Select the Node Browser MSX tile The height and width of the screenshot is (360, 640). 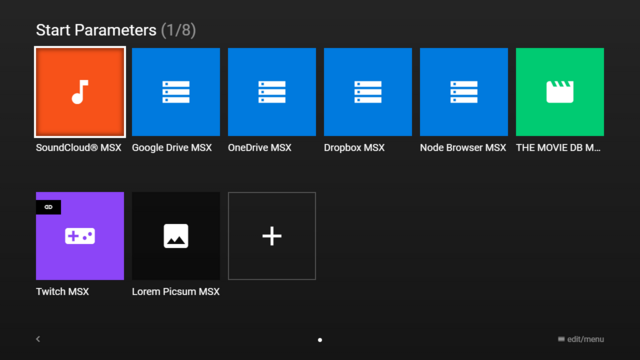(x=464, y=92)
